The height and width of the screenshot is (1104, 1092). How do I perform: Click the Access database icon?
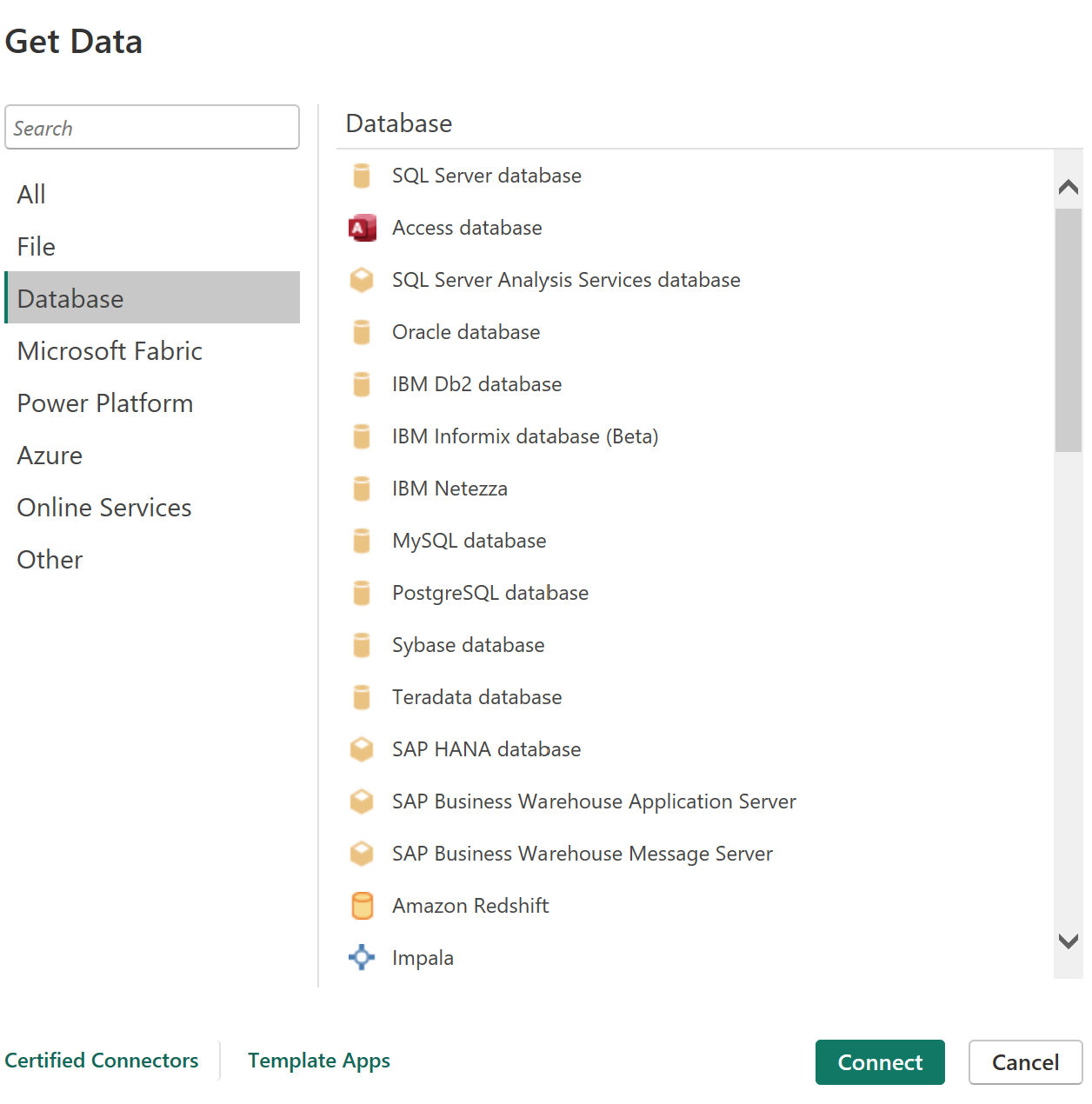tap(362, 228)
